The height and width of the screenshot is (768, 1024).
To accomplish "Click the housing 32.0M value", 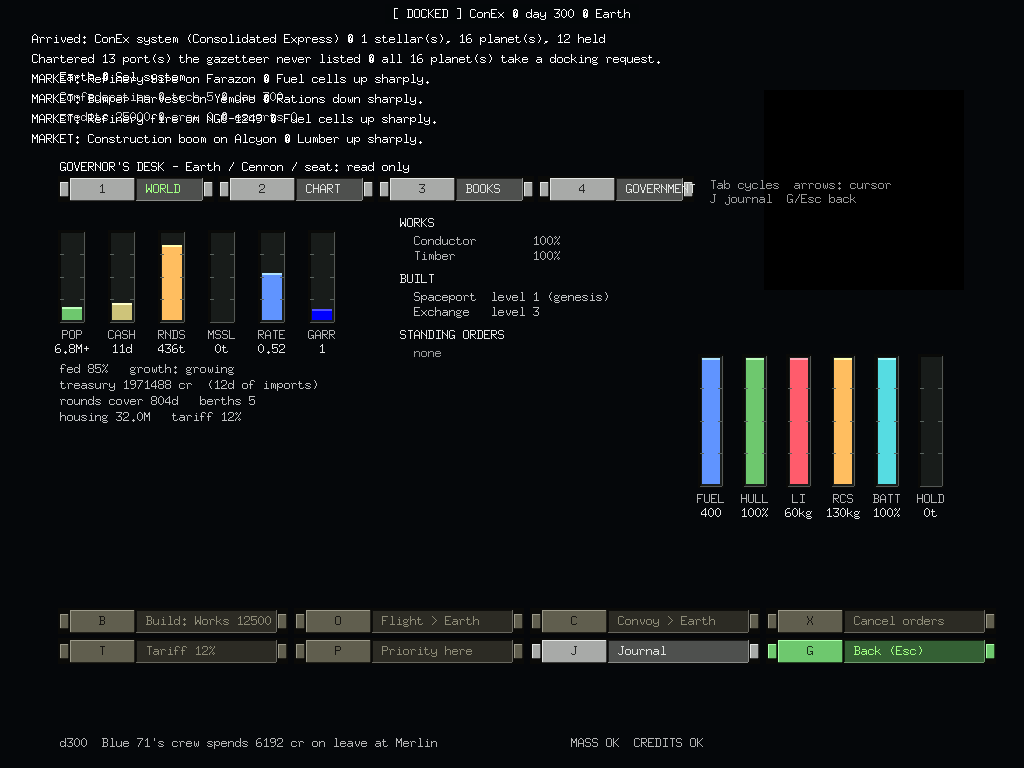I will coord(104,417).
